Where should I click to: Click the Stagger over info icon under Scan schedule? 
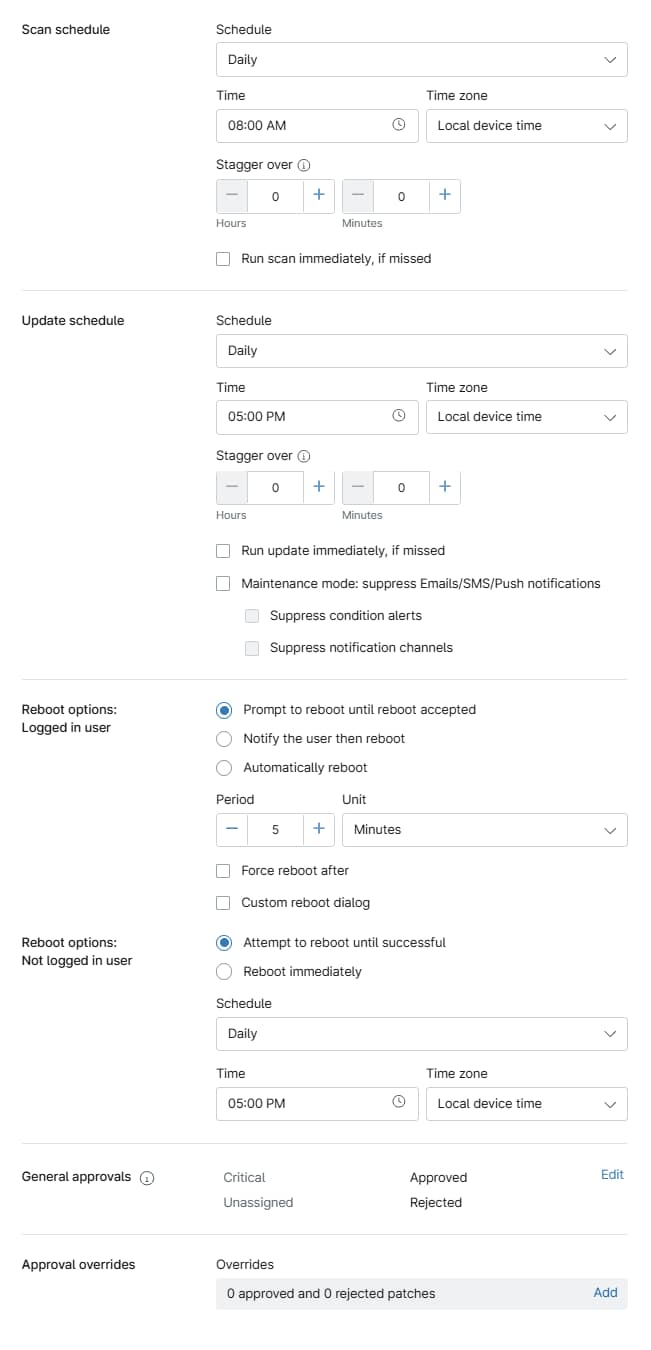305,165
